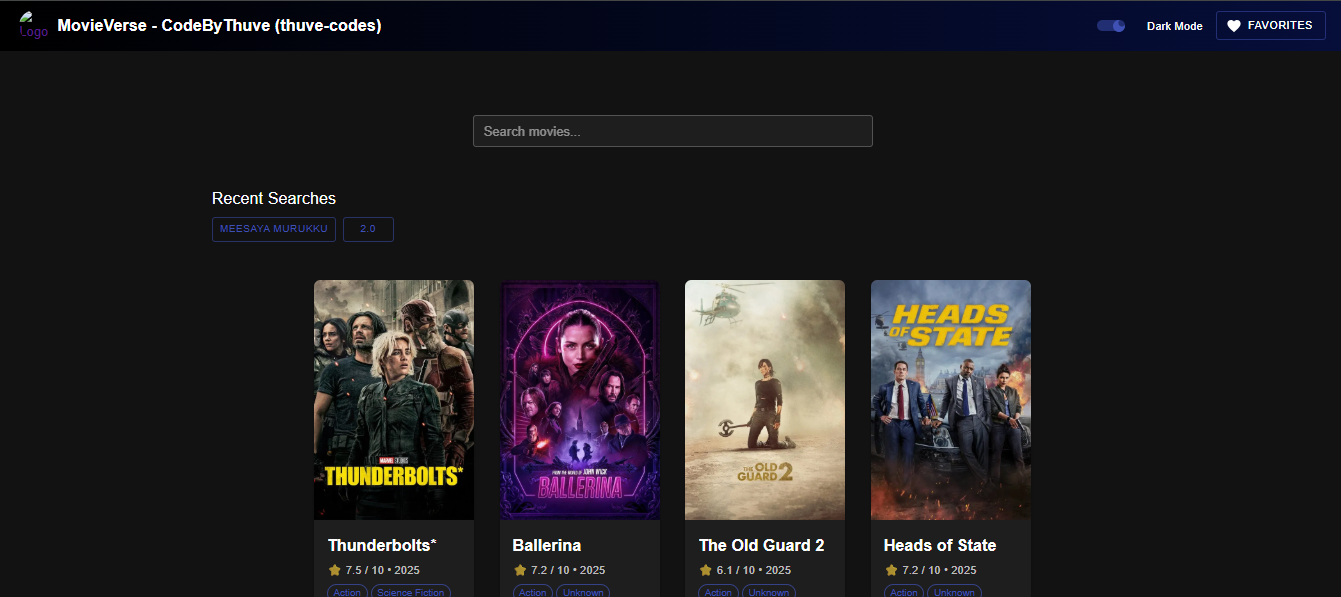Click the star rating icon for Ballerina

point(520,570)
